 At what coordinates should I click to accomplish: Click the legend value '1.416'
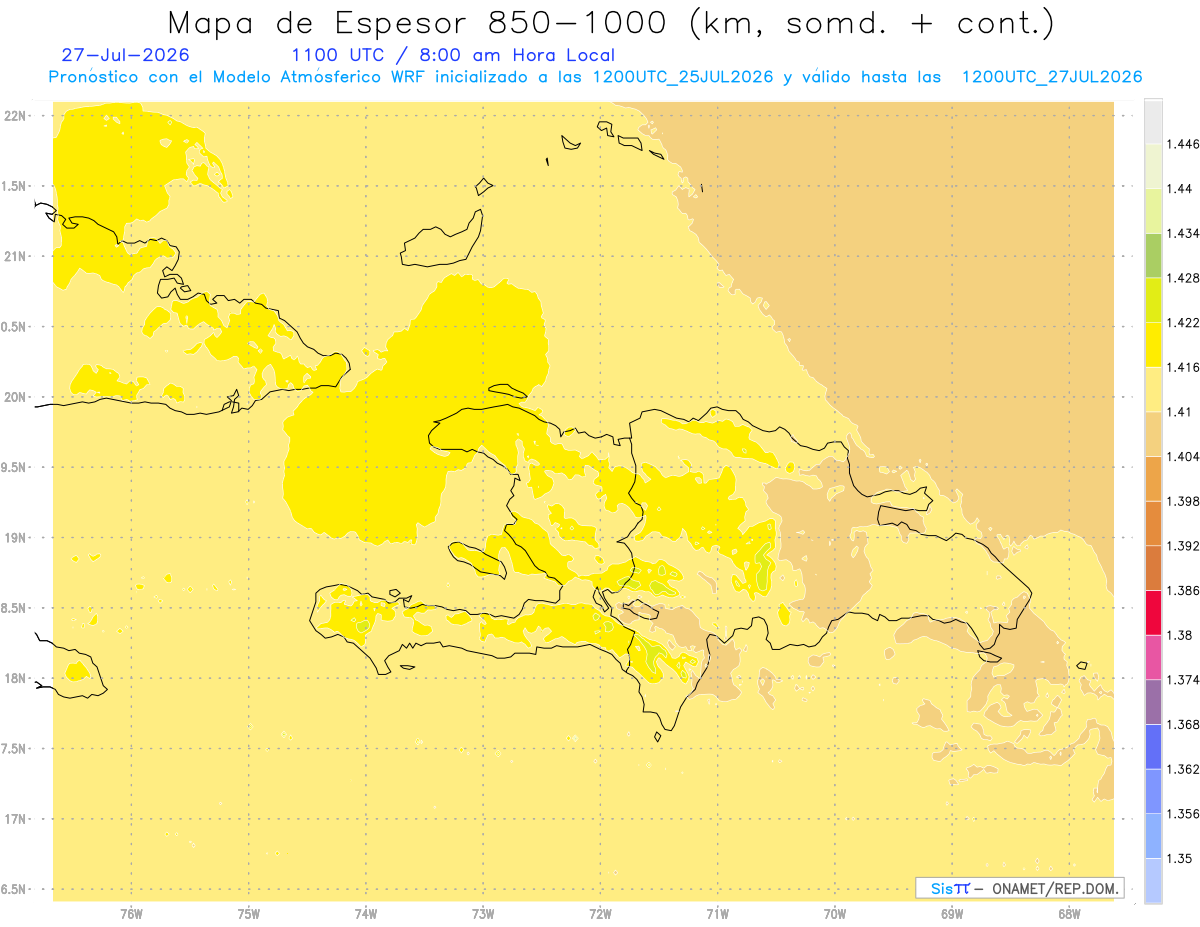pos(1182,368)
